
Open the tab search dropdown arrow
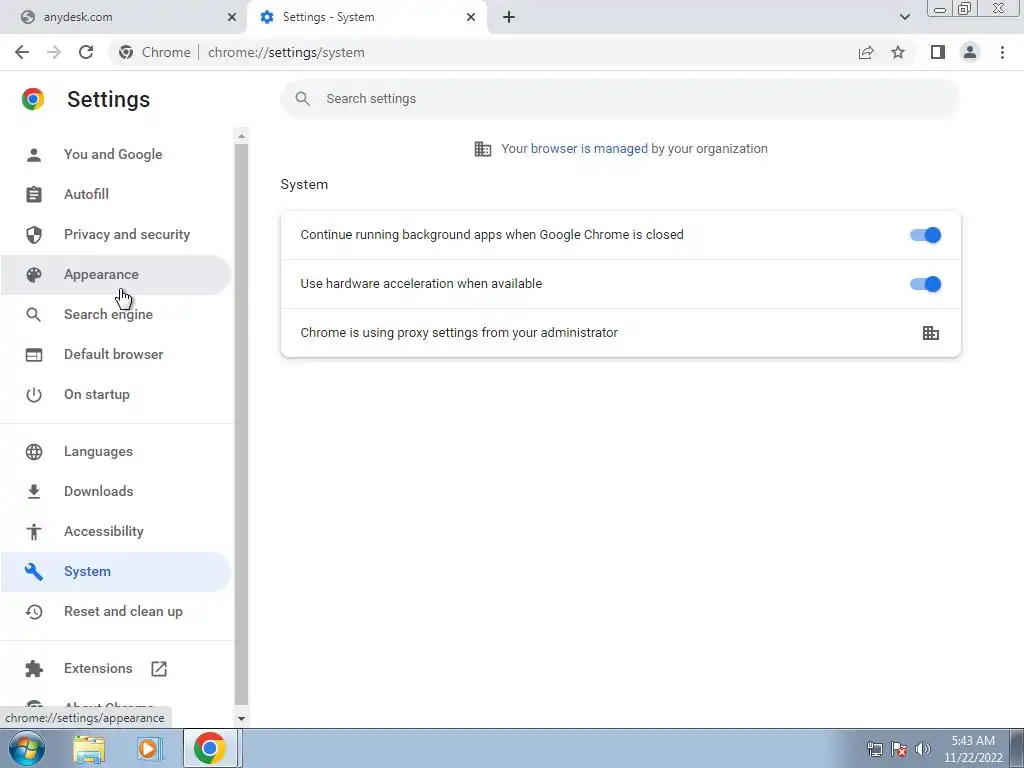(x=904, y=17)
